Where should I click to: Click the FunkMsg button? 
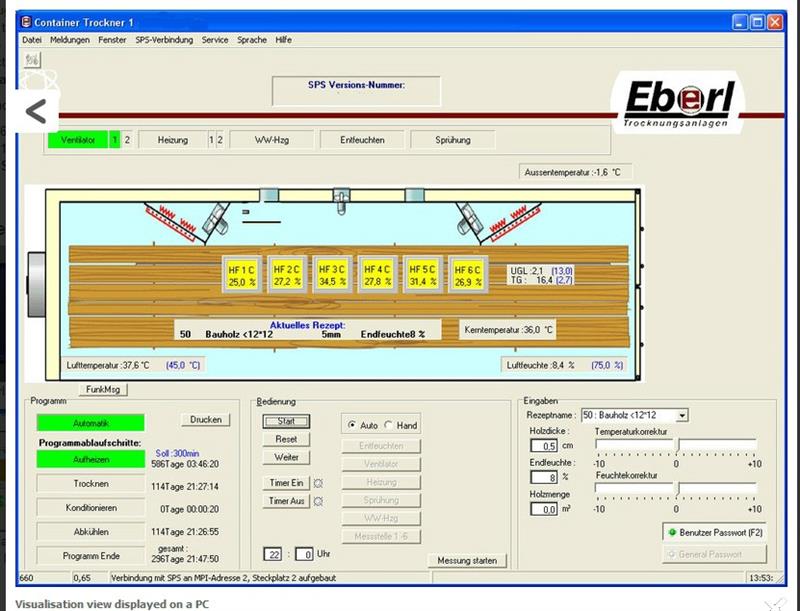pyautogui.click(x=103, y=390)
